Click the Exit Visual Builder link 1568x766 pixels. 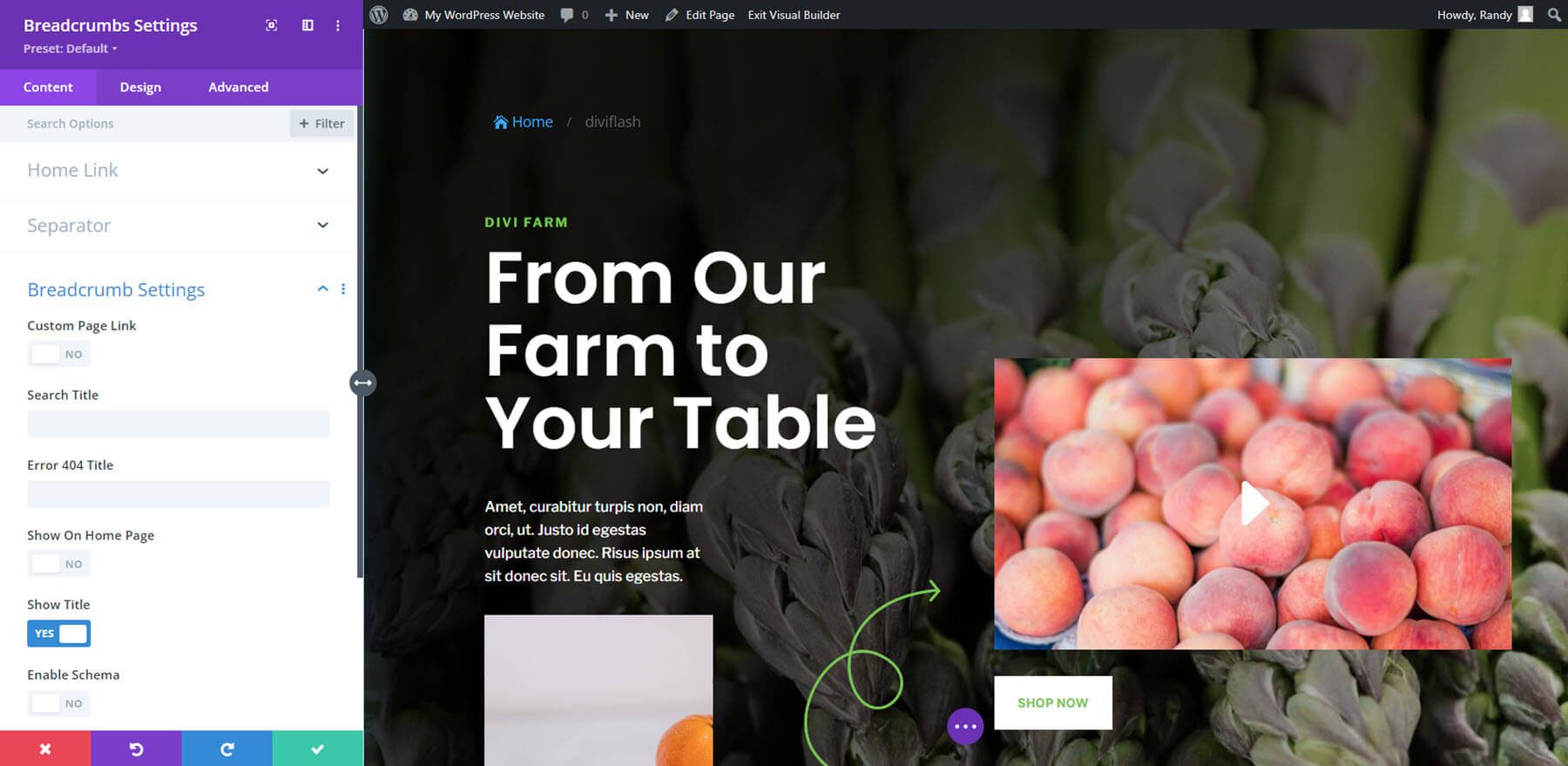(794, 15)
